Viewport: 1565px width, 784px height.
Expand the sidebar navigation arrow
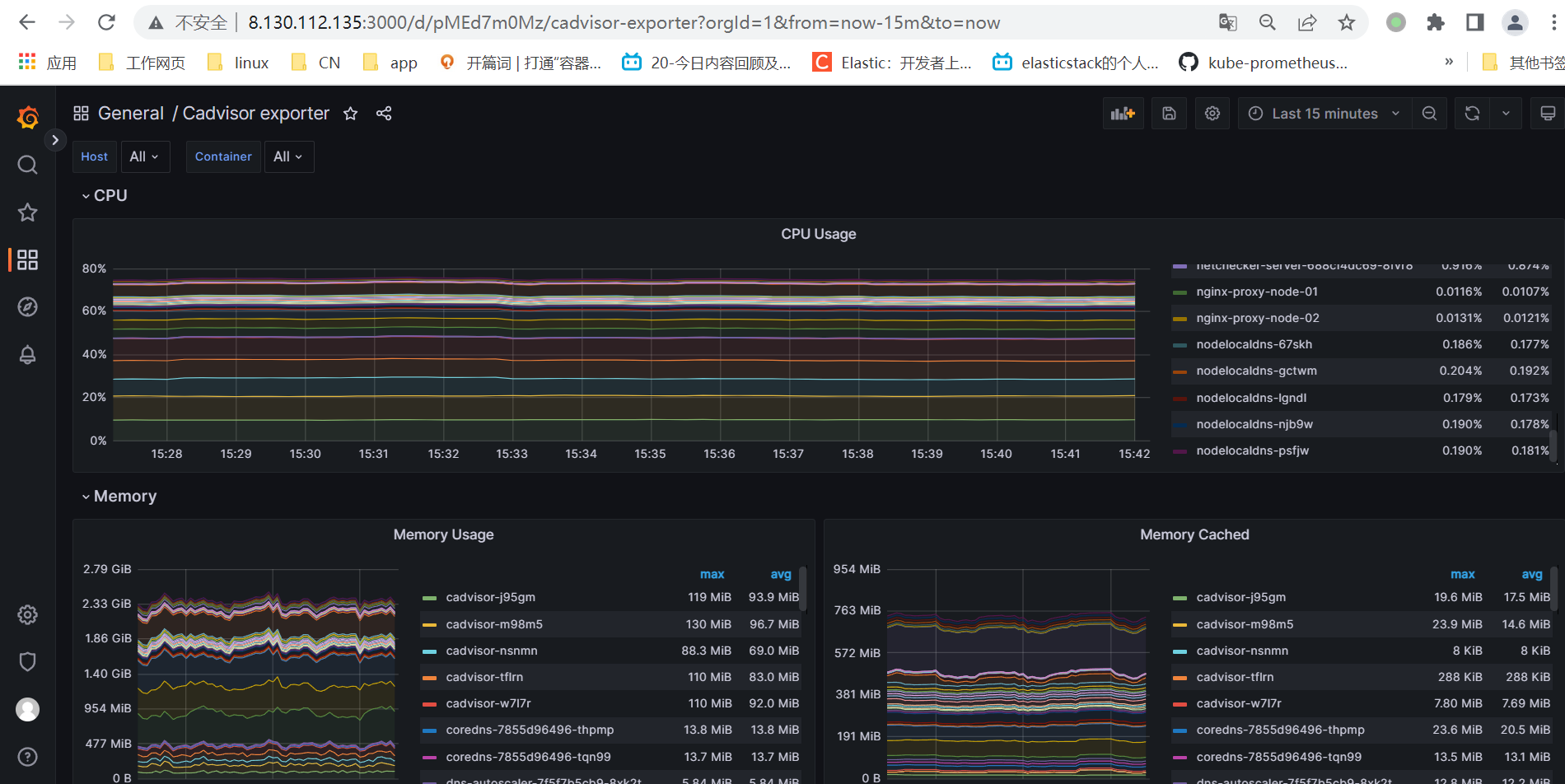point(55,140)
